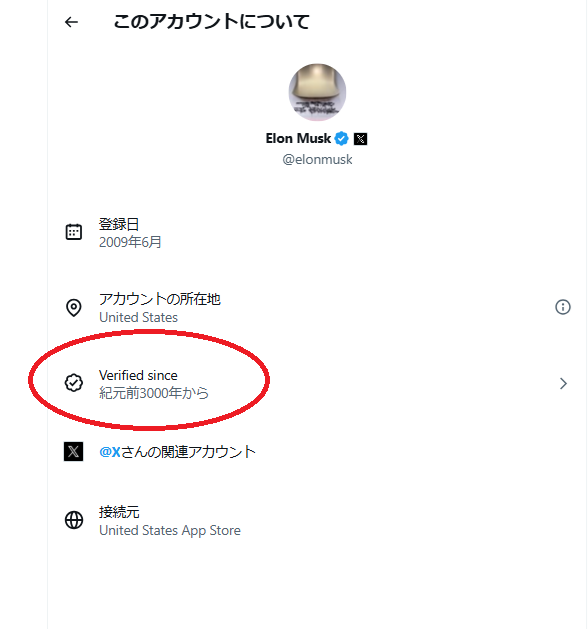Click the このアカウントについて page title

211,21
